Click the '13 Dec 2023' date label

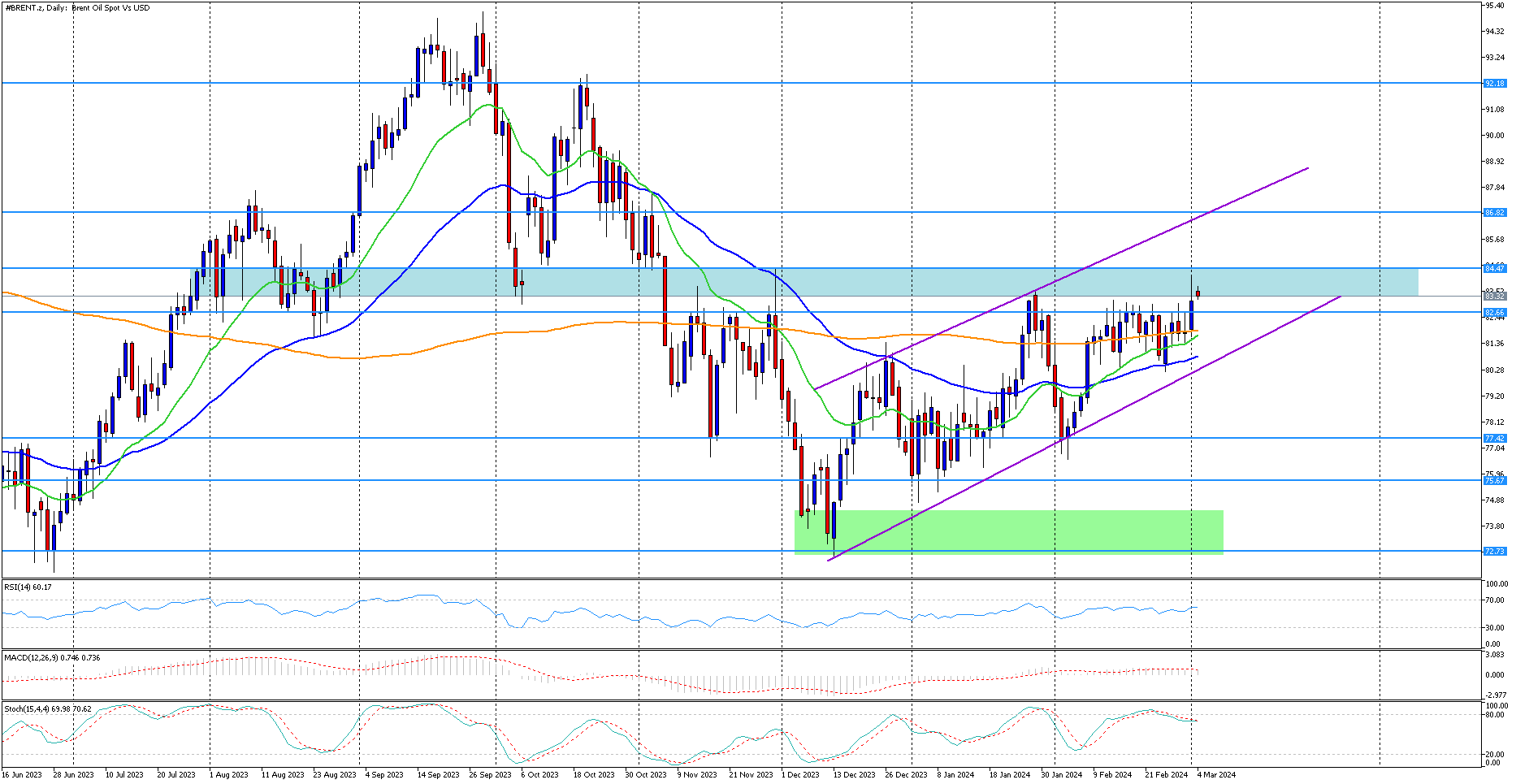855,775
